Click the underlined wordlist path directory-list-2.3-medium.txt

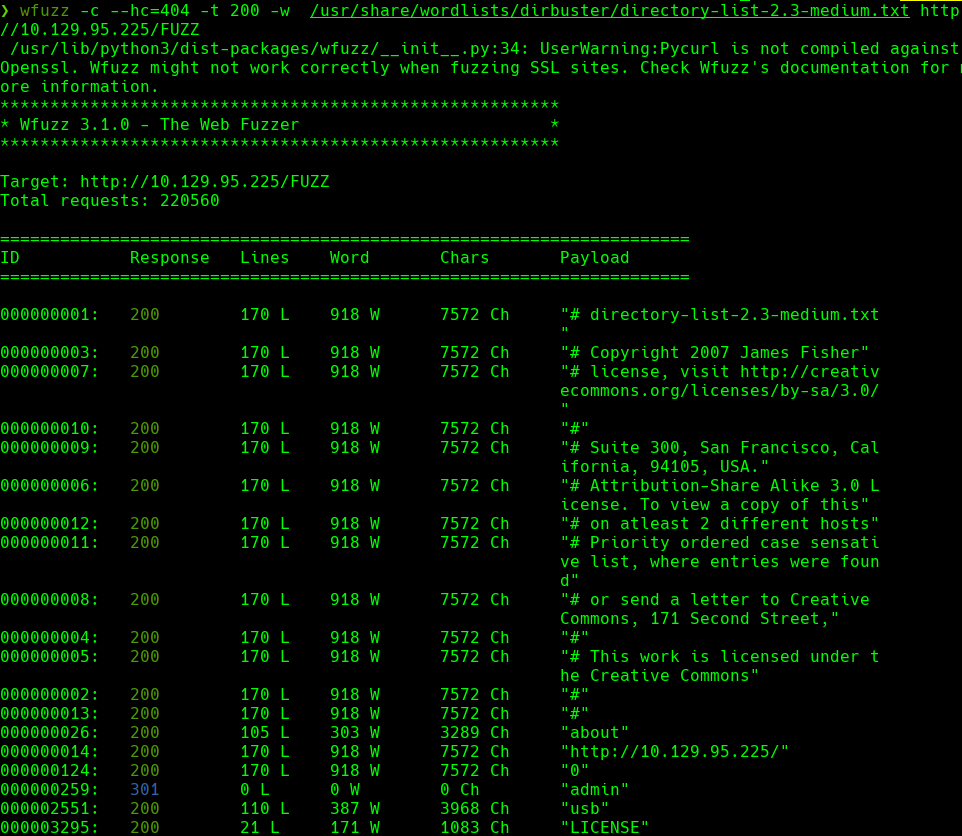[609, 10]
